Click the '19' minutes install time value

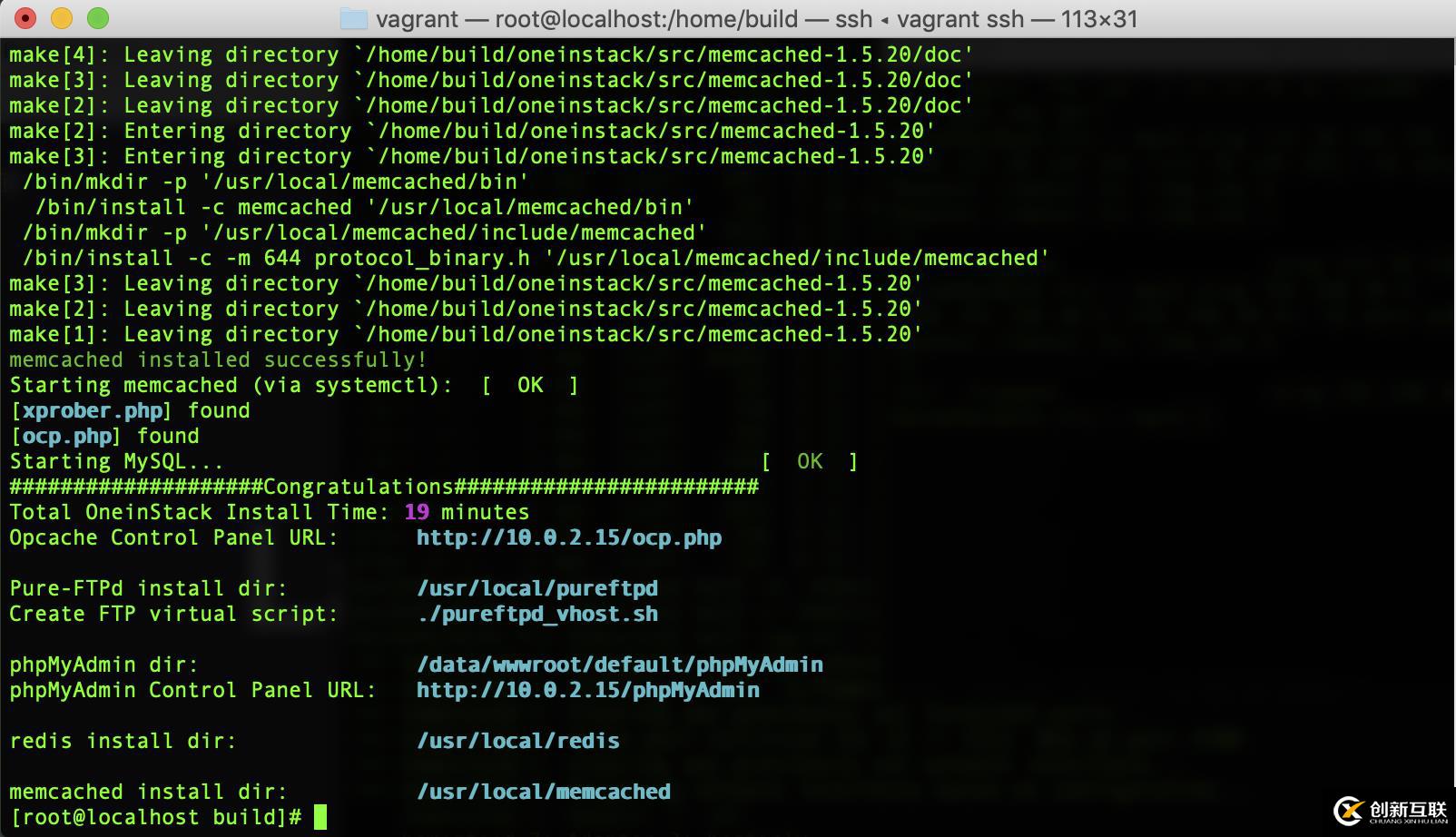coord(417,512)
